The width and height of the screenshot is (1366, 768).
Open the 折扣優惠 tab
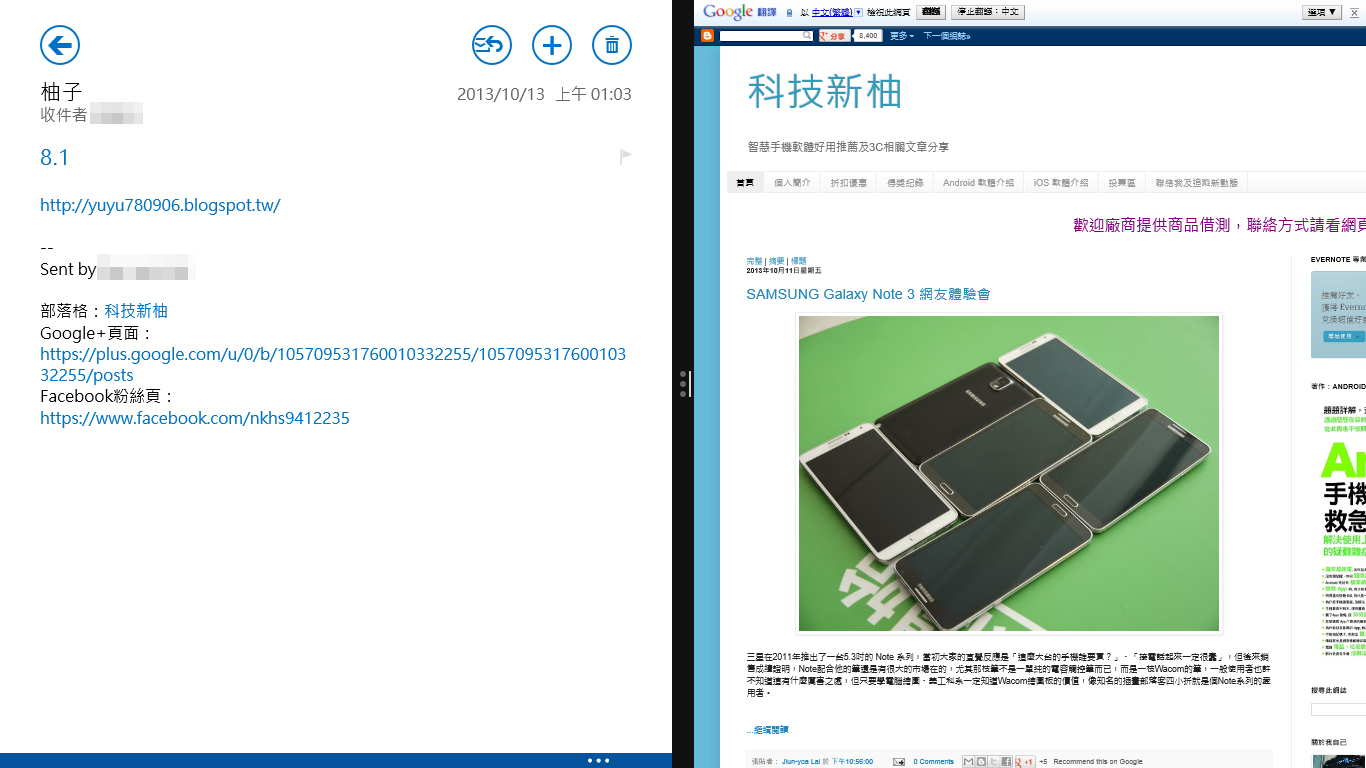click(848, 183)
